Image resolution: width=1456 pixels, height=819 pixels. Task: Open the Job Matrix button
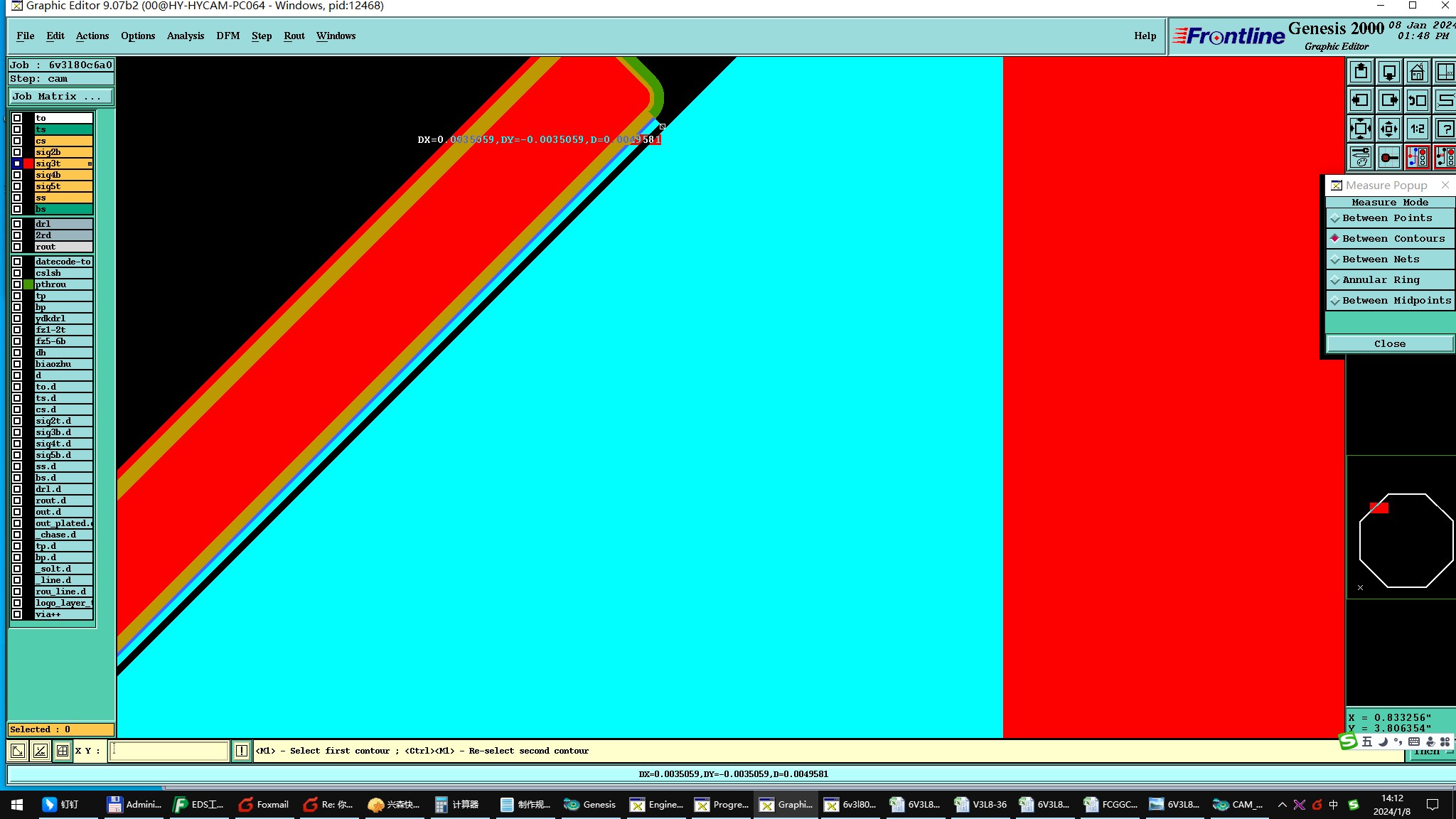coord(60,97)
